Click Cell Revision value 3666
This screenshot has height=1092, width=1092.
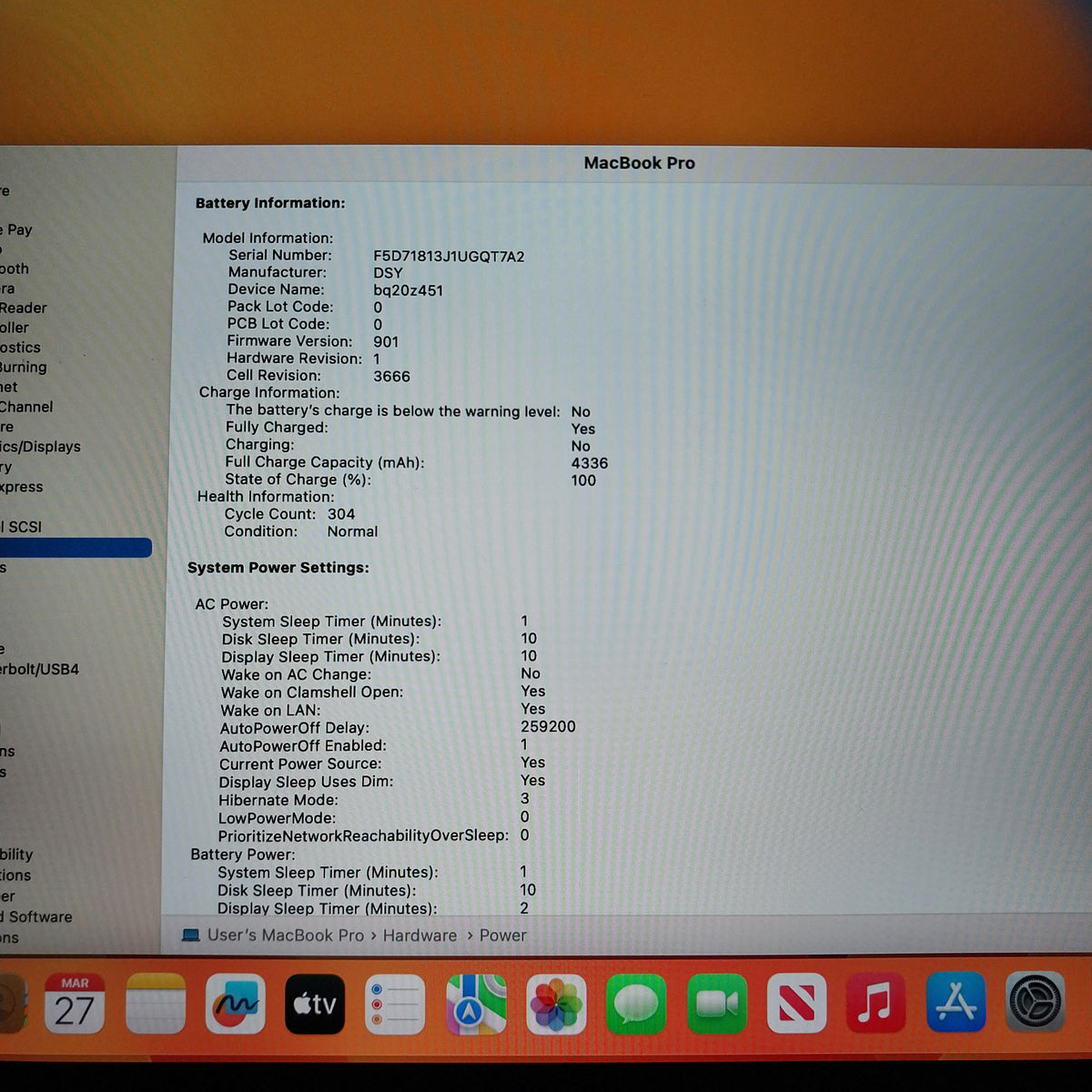391,377
